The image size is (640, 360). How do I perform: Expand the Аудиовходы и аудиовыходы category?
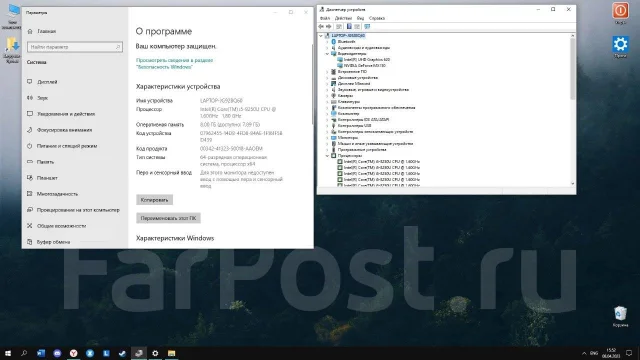327,48
